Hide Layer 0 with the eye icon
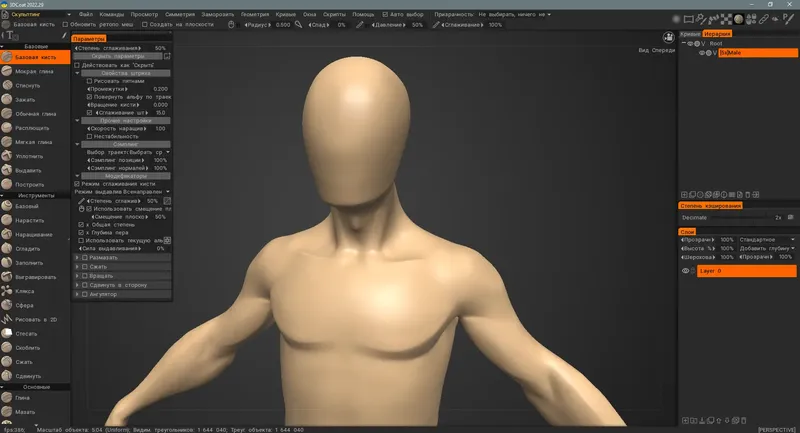The width and height of the screenshot is (800, 433). [x=686, y=271]
